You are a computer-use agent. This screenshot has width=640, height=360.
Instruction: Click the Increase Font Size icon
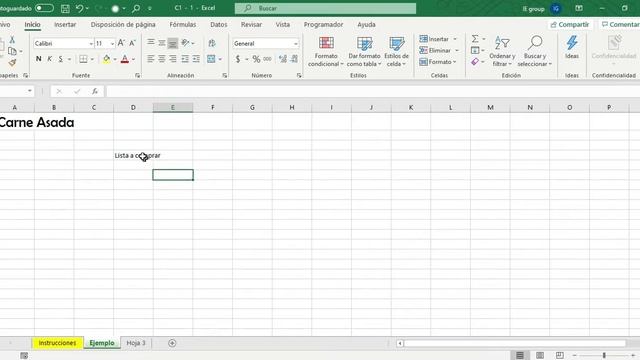[x=121, y=43]
